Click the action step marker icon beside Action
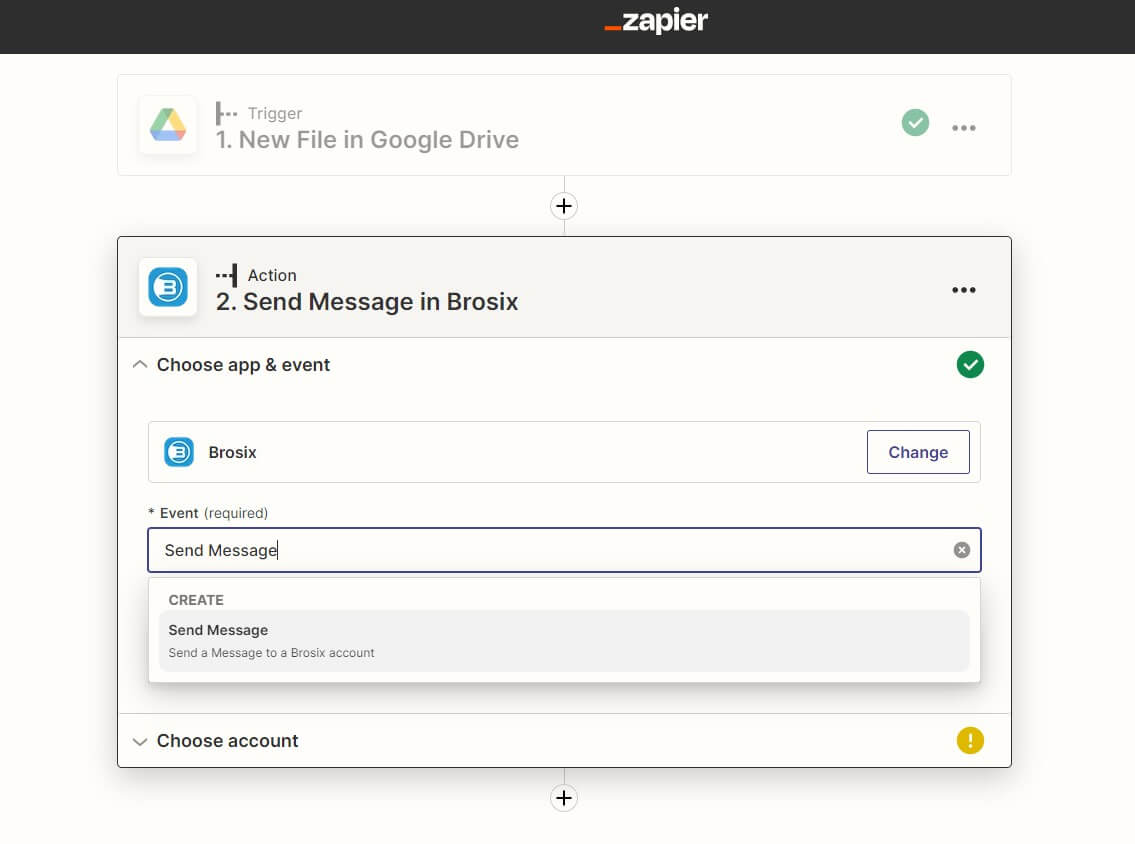1135x844 pixels. point(227,275)
